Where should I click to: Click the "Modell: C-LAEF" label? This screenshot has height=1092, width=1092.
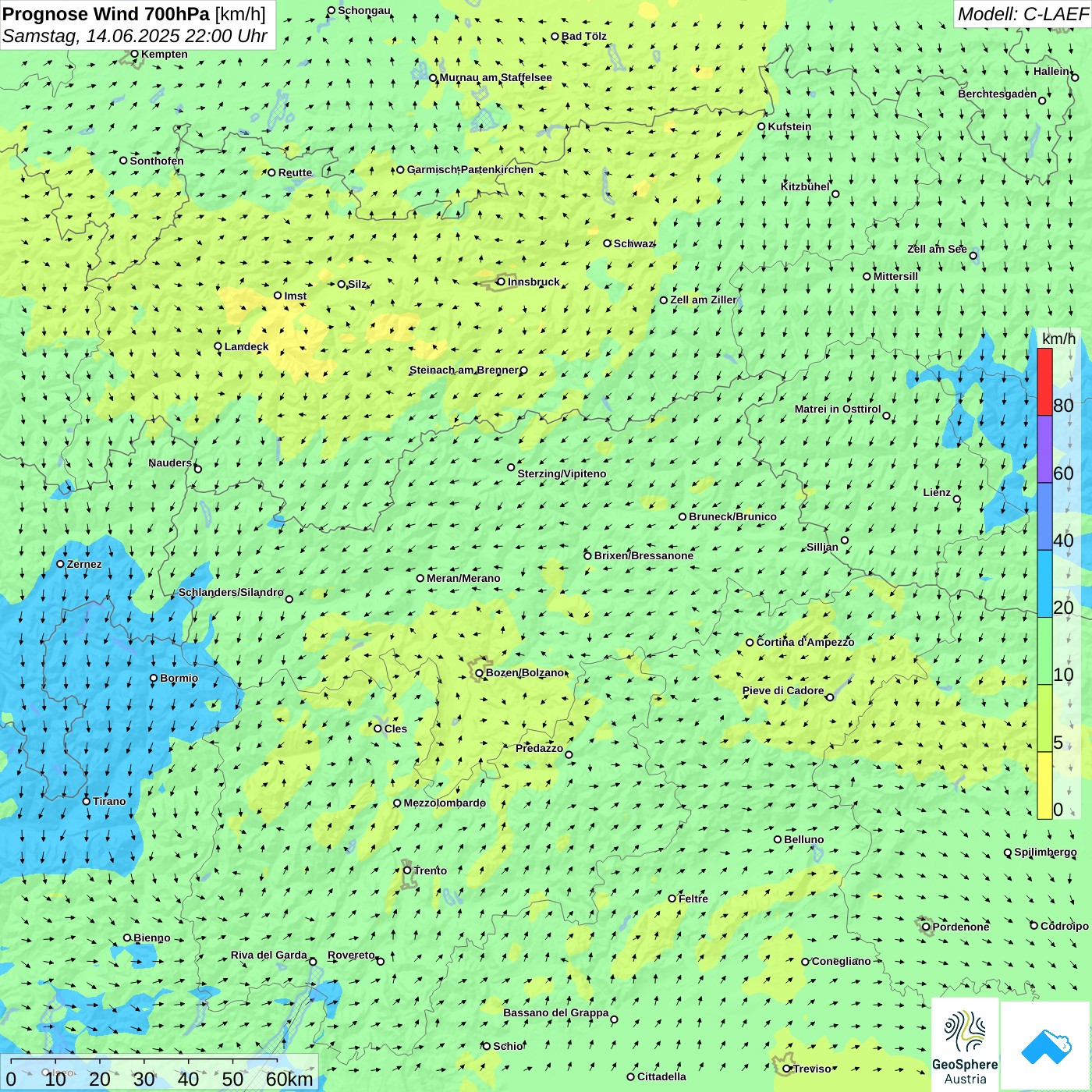[1022, 14]
